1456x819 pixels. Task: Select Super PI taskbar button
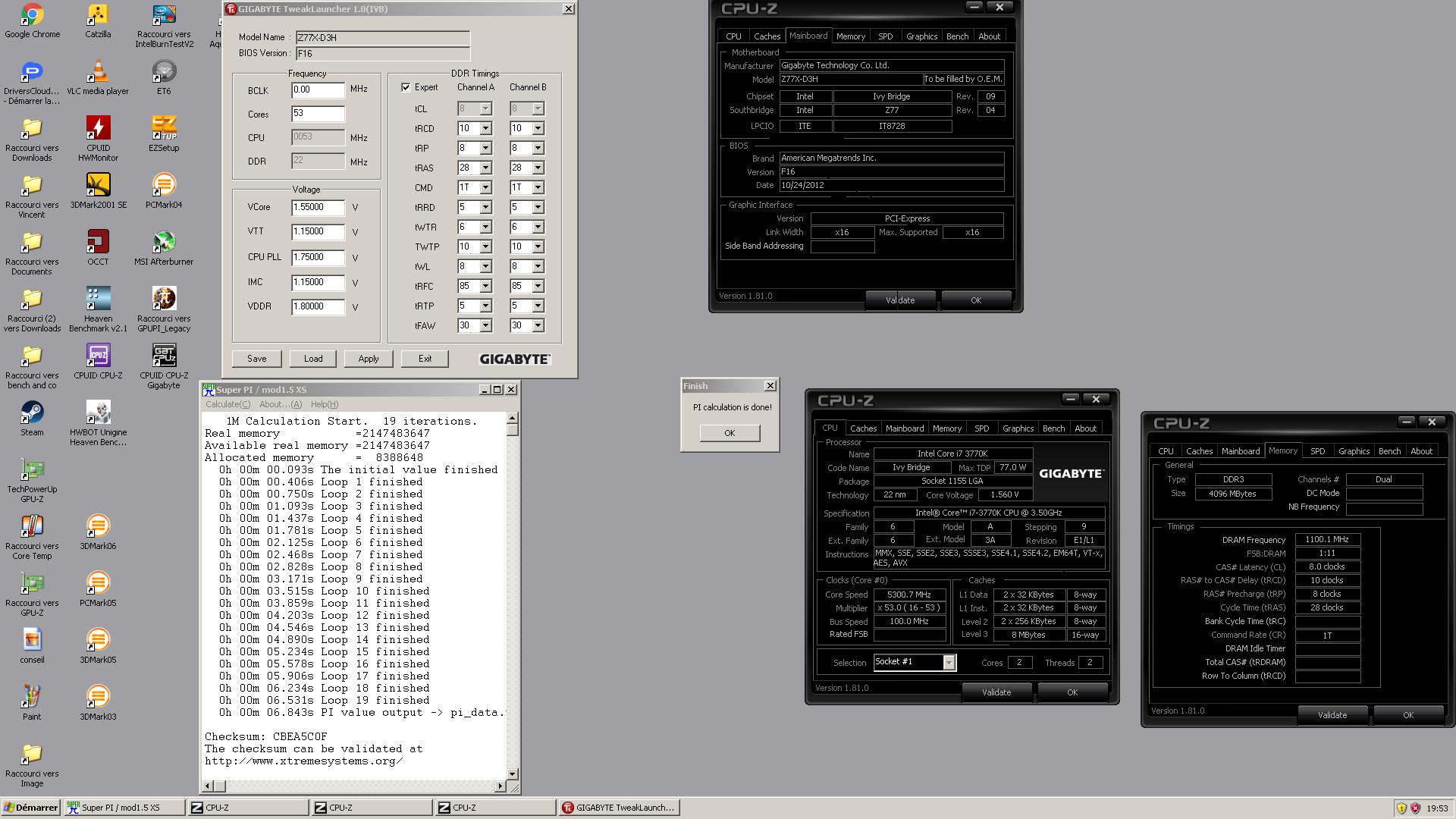coord(124,808)
